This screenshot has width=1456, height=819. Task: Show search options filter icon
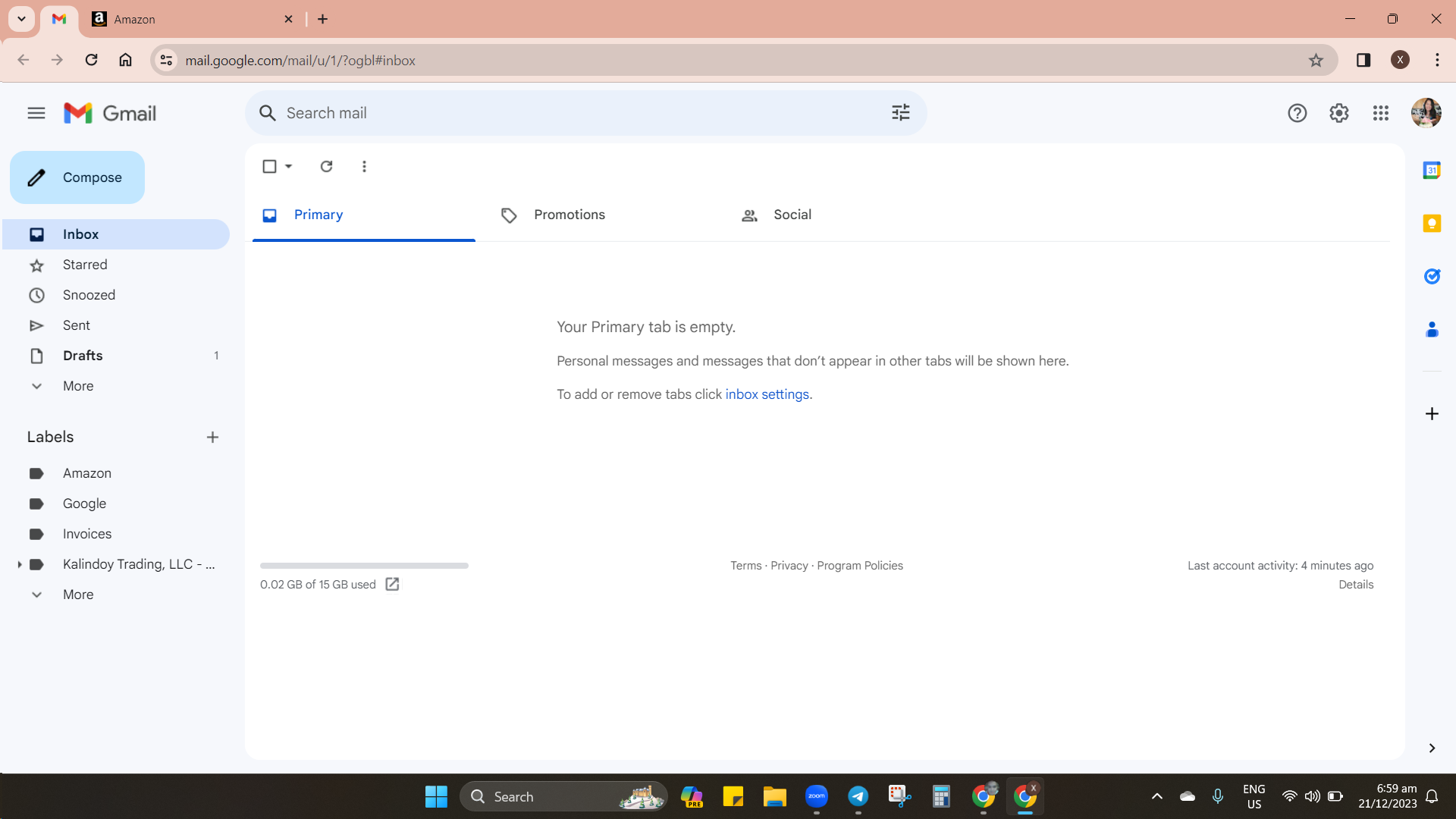click(900, 113)
